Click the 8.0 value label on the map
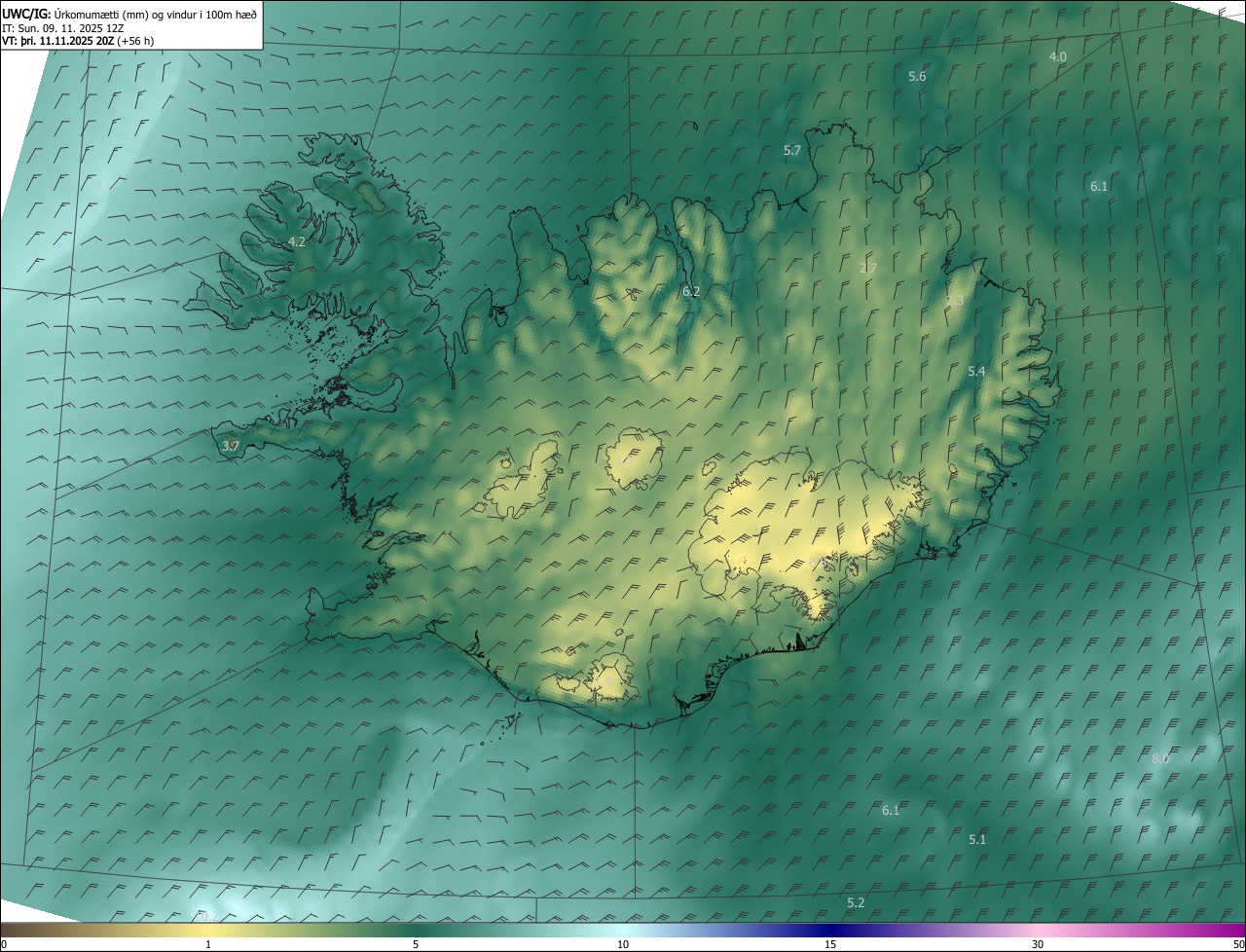The height and width of the screenshot is (952, 1246). (1160, 759)
